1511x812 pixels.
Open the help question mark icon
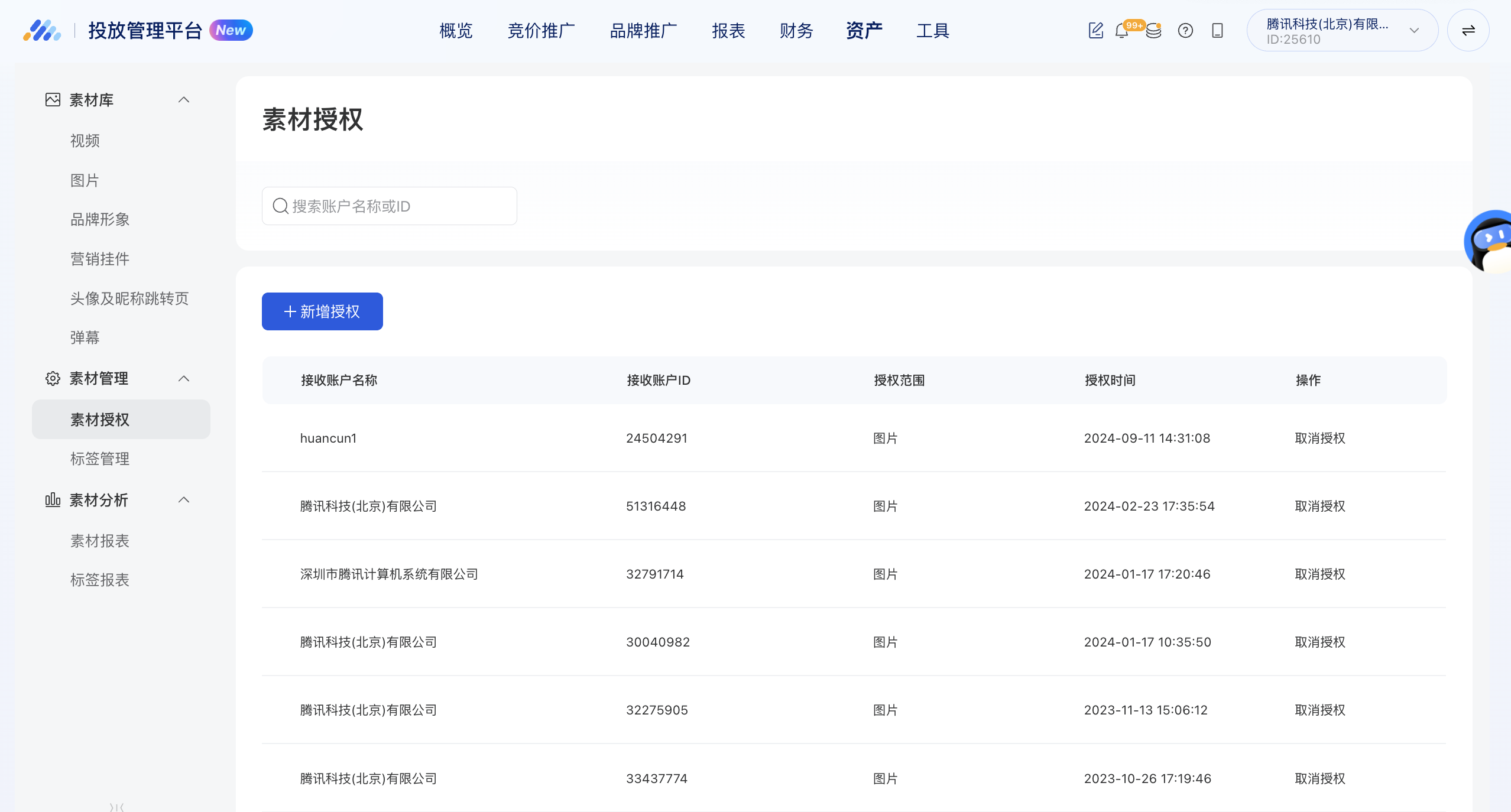[1185, 31]
